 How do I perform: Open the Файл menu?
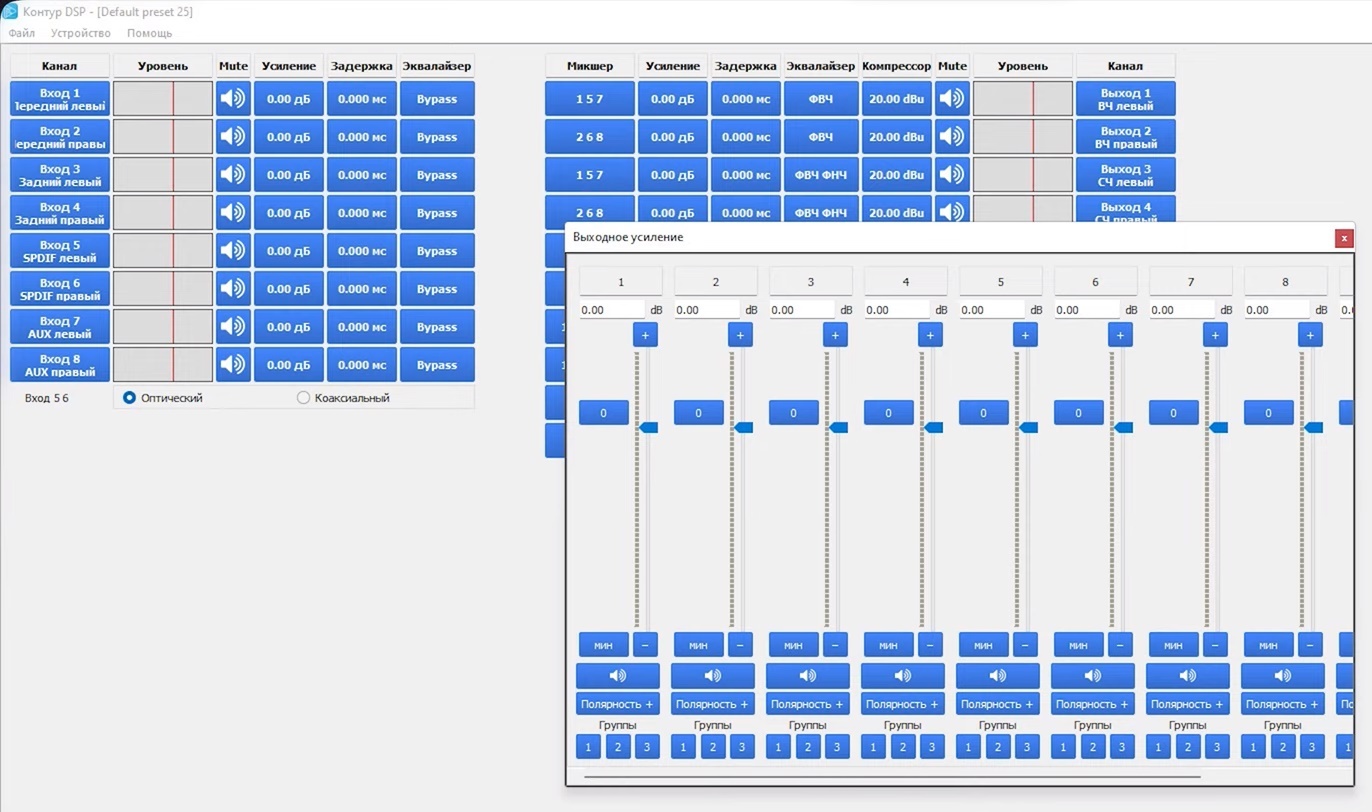pos(21,33)
